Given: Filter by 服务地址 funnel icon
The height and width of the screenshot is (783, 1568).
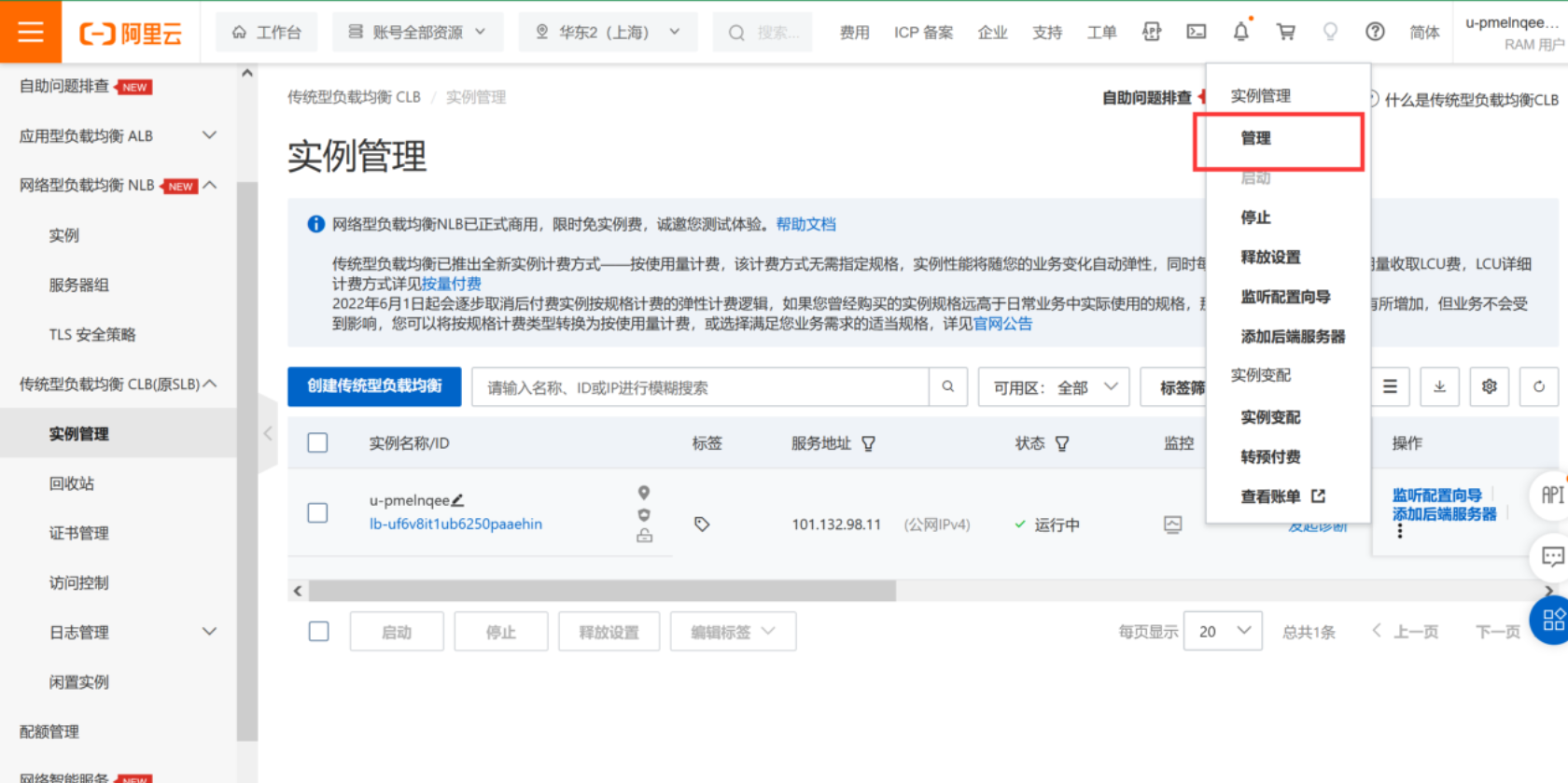Looking at the screenshot, I should pyautogui.click(x=868, y=443).
